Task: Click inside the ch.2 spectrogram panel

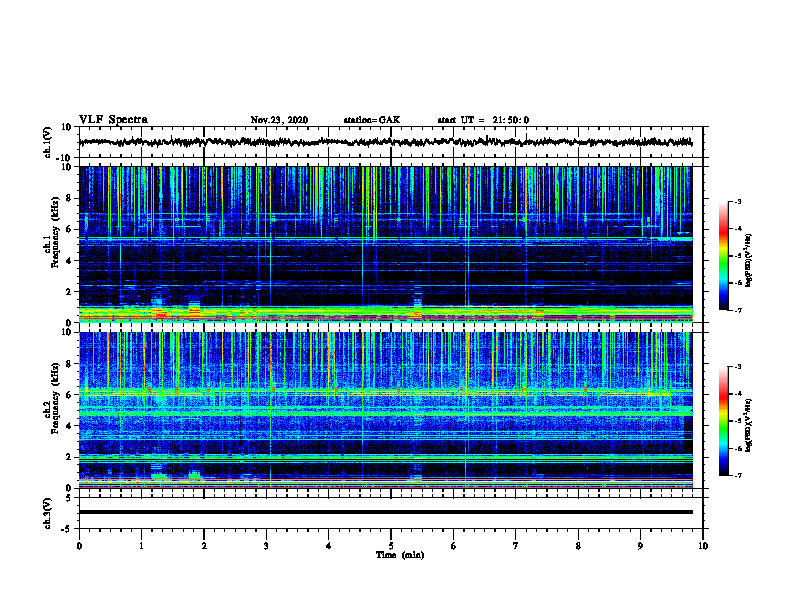Action: tap(385, 410)
